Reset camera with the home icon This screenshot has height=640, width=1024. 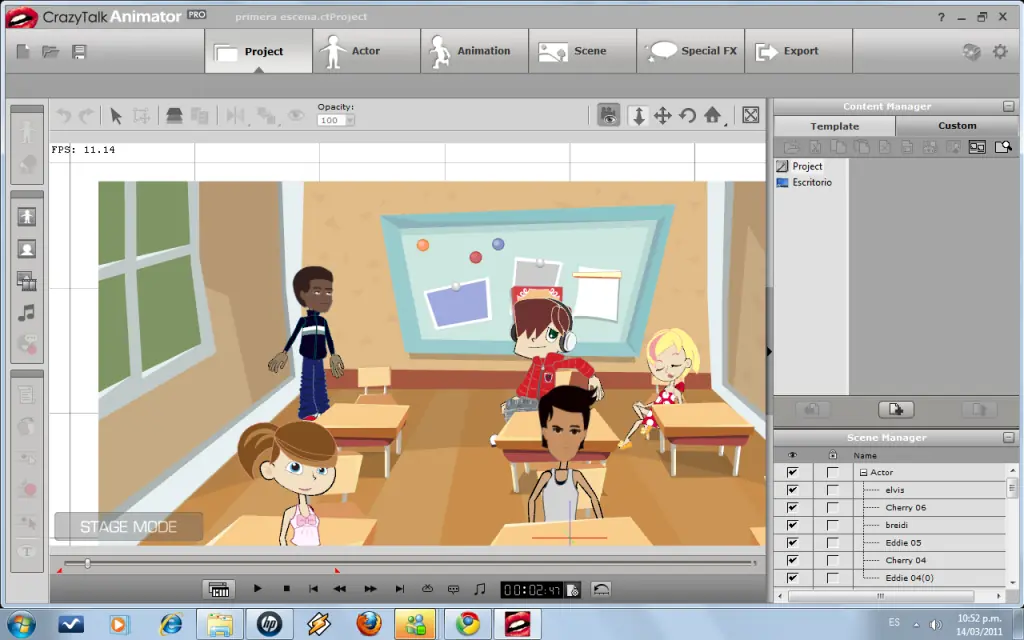point(712,115)
